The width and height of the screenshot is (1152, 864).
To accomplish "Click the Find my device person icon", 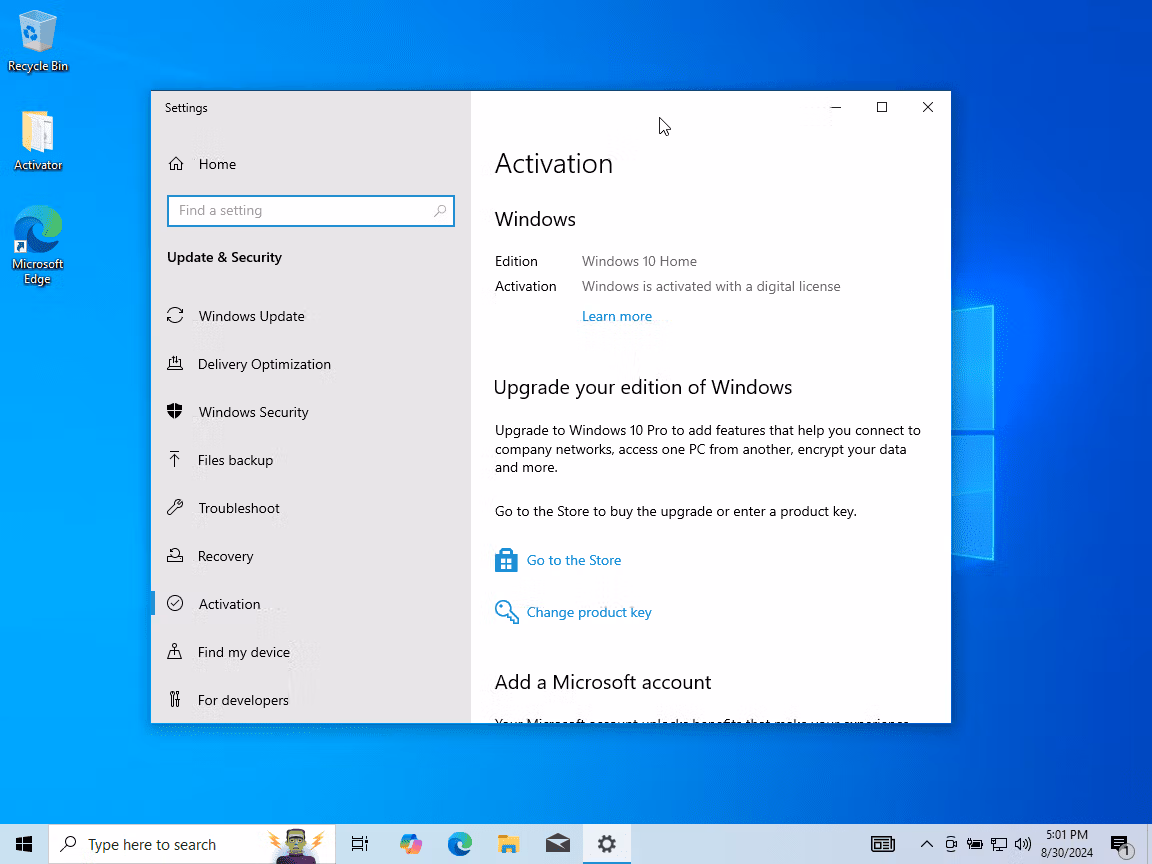I will 175,652.
